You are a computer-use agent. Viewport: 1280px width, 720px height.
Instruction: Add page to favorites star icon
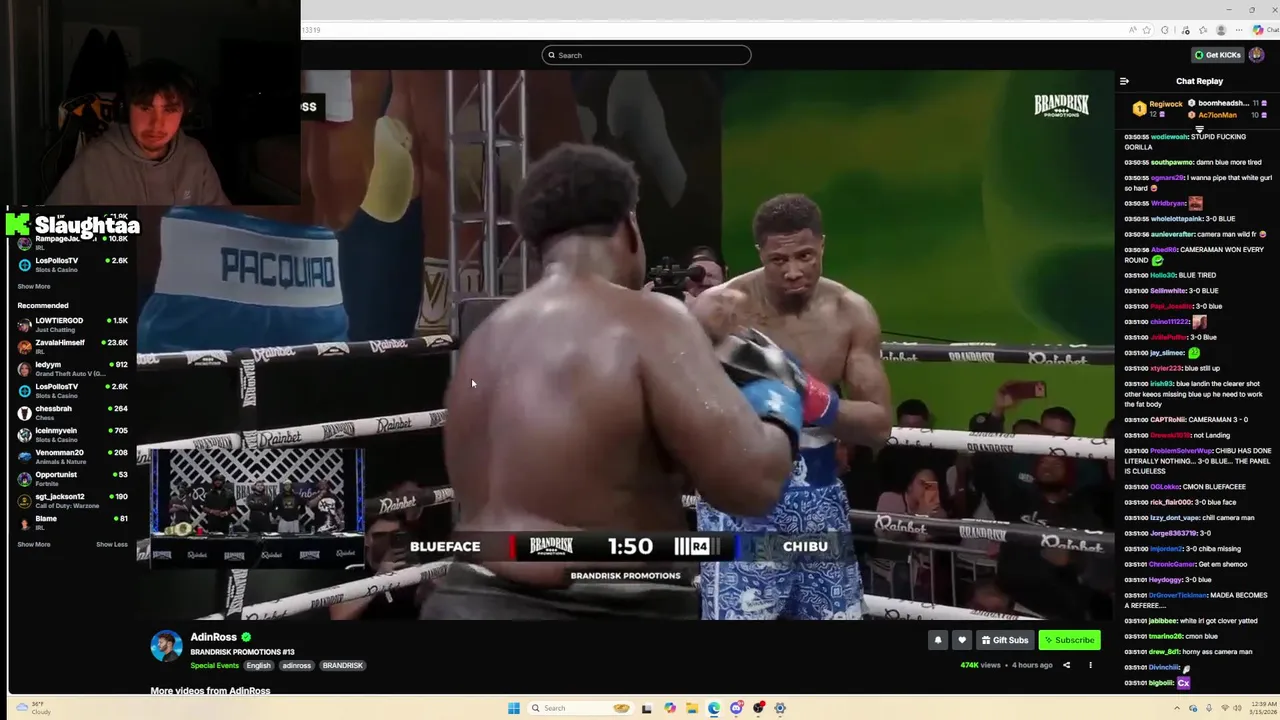click(x=1147, y=30)
